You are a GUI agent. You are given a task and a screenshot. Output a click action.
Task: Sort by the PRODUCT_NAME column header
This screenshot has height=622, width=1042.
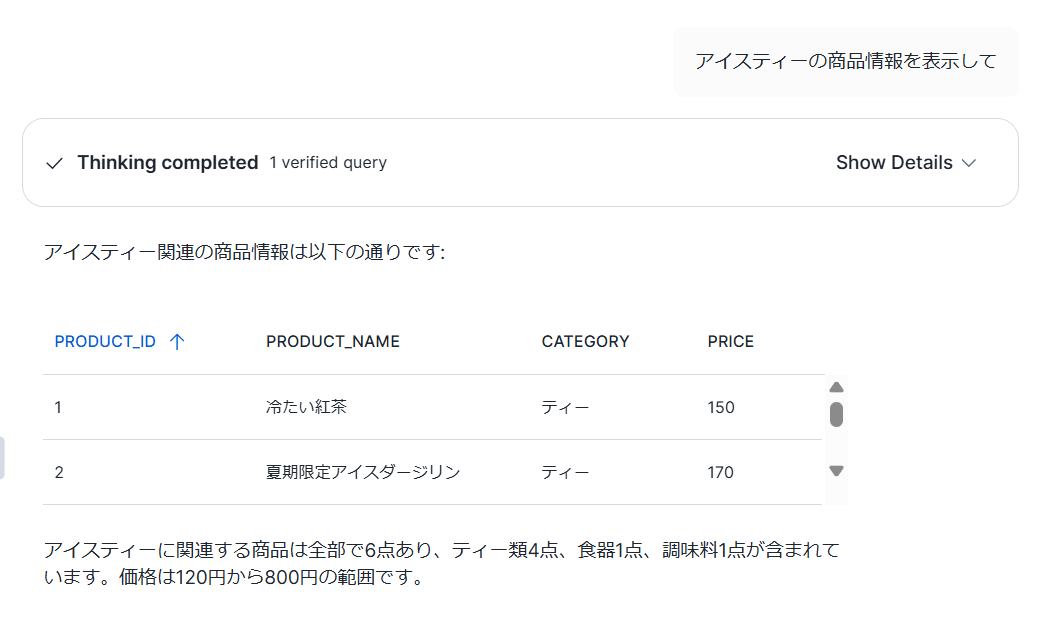(333, 342)
